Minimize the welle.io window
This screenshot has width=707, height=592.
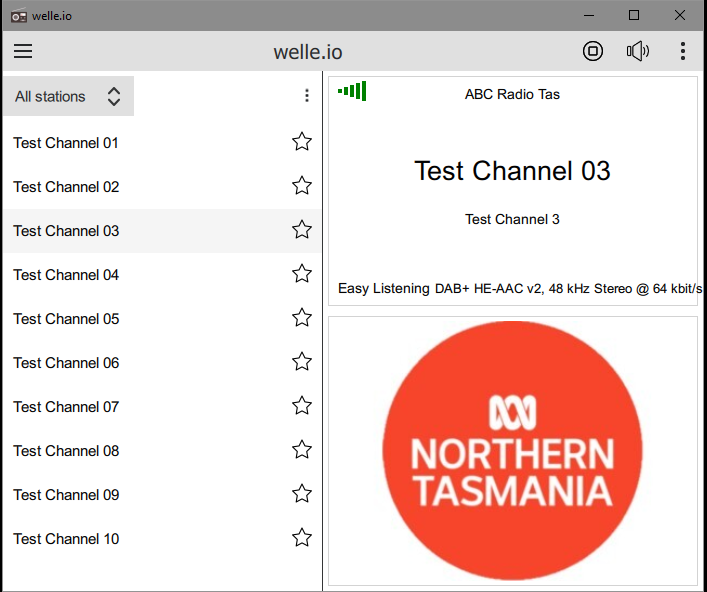588,15
